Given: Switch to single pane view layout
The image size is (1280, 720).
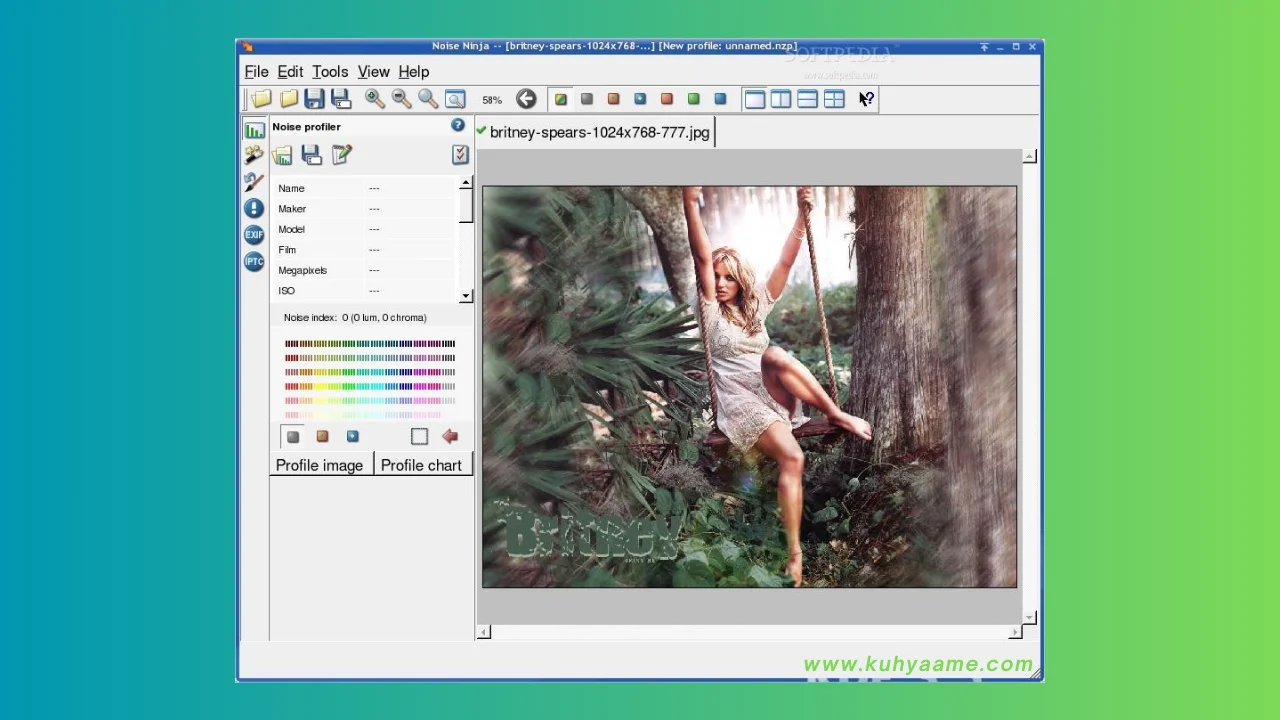Looking at the screenshot, I should (x=754, y=99).
